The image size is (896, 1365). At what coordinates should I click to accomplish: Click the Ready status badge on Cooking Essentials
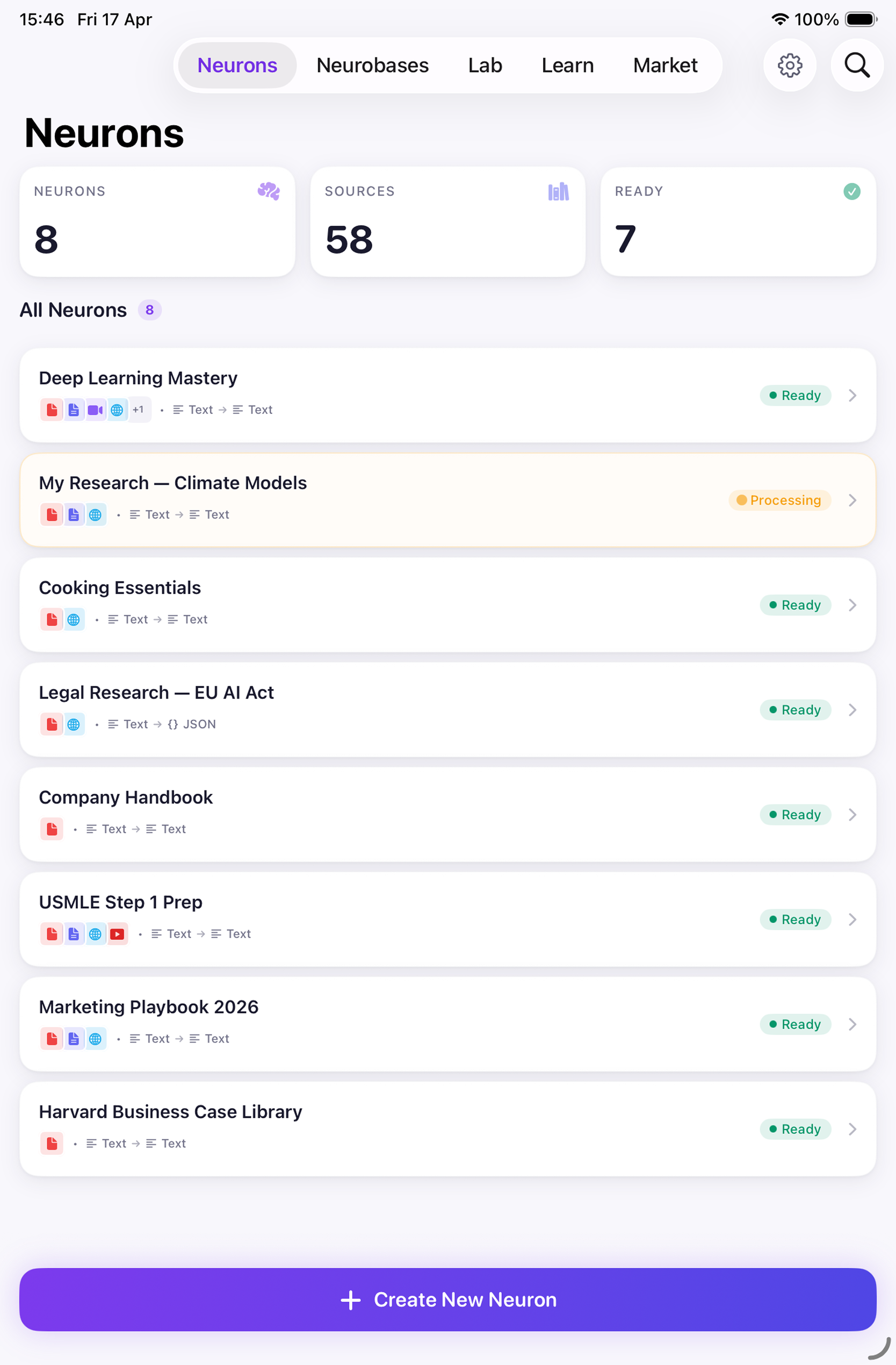click(x=796, y=605)
